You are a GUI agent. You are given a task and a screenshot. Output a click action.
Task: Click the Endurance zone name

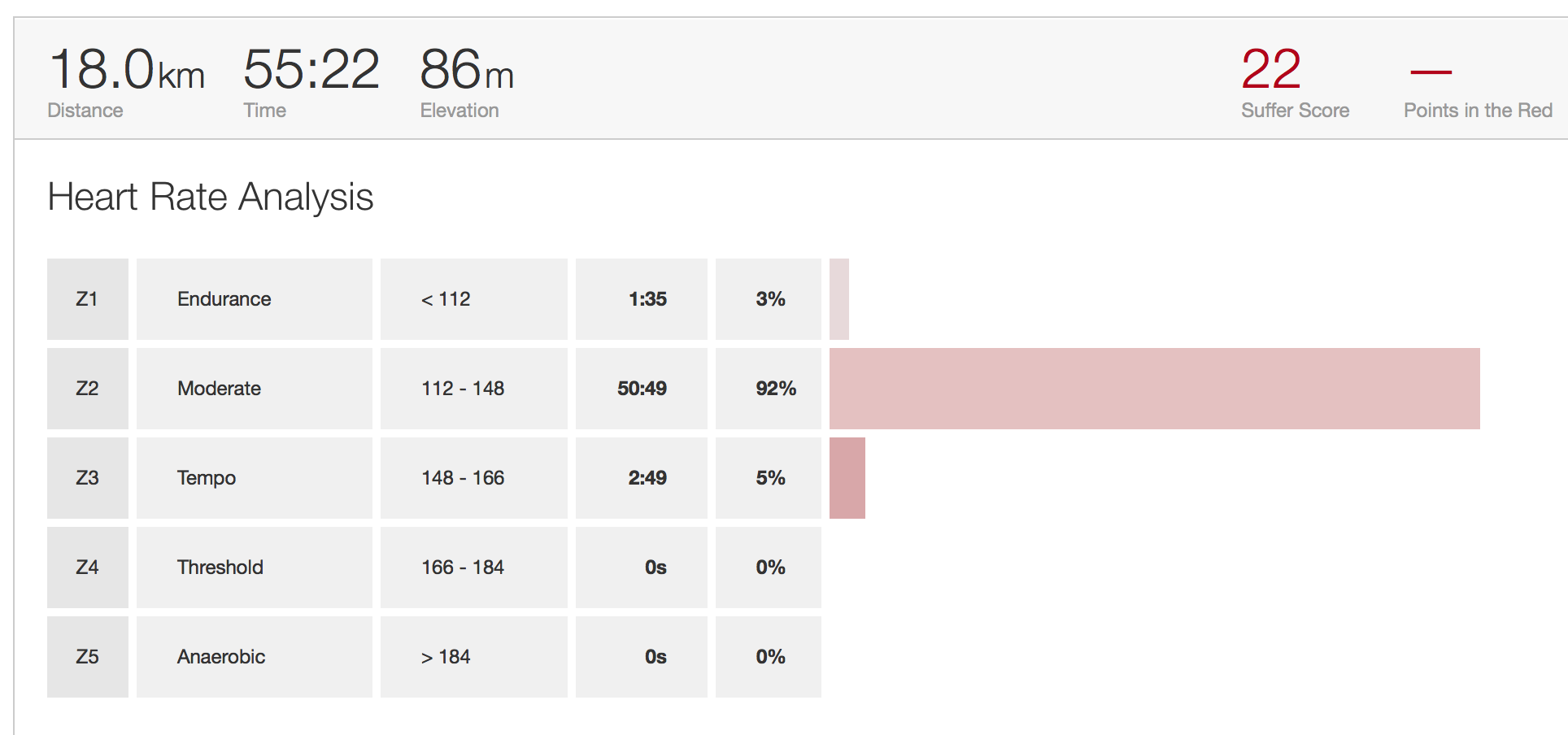[x=224, y=299]
